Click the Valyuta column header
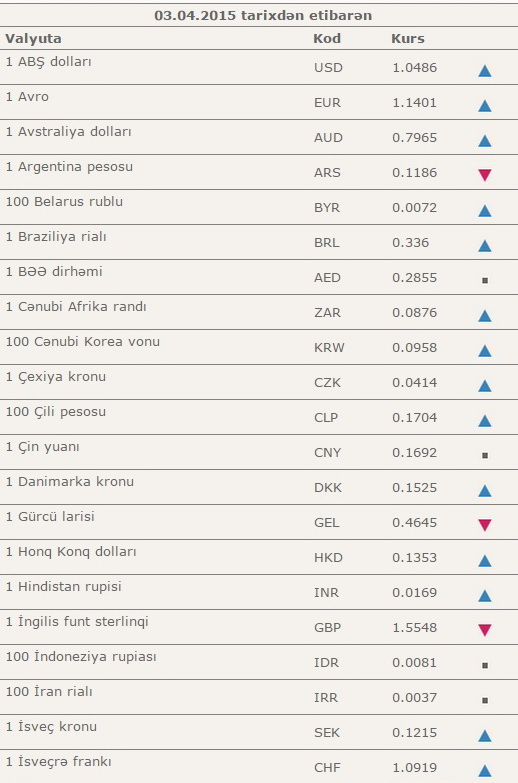Image resolution: width=518 pixels, height=783 pixels. [x=33, y=38]
